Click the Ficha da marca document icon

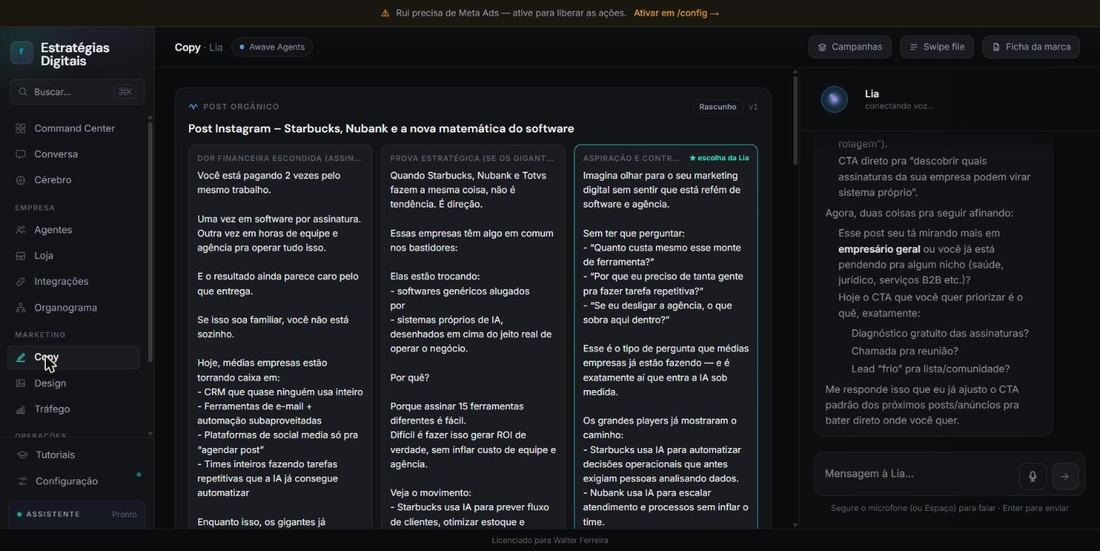click(x=995, y=47)
